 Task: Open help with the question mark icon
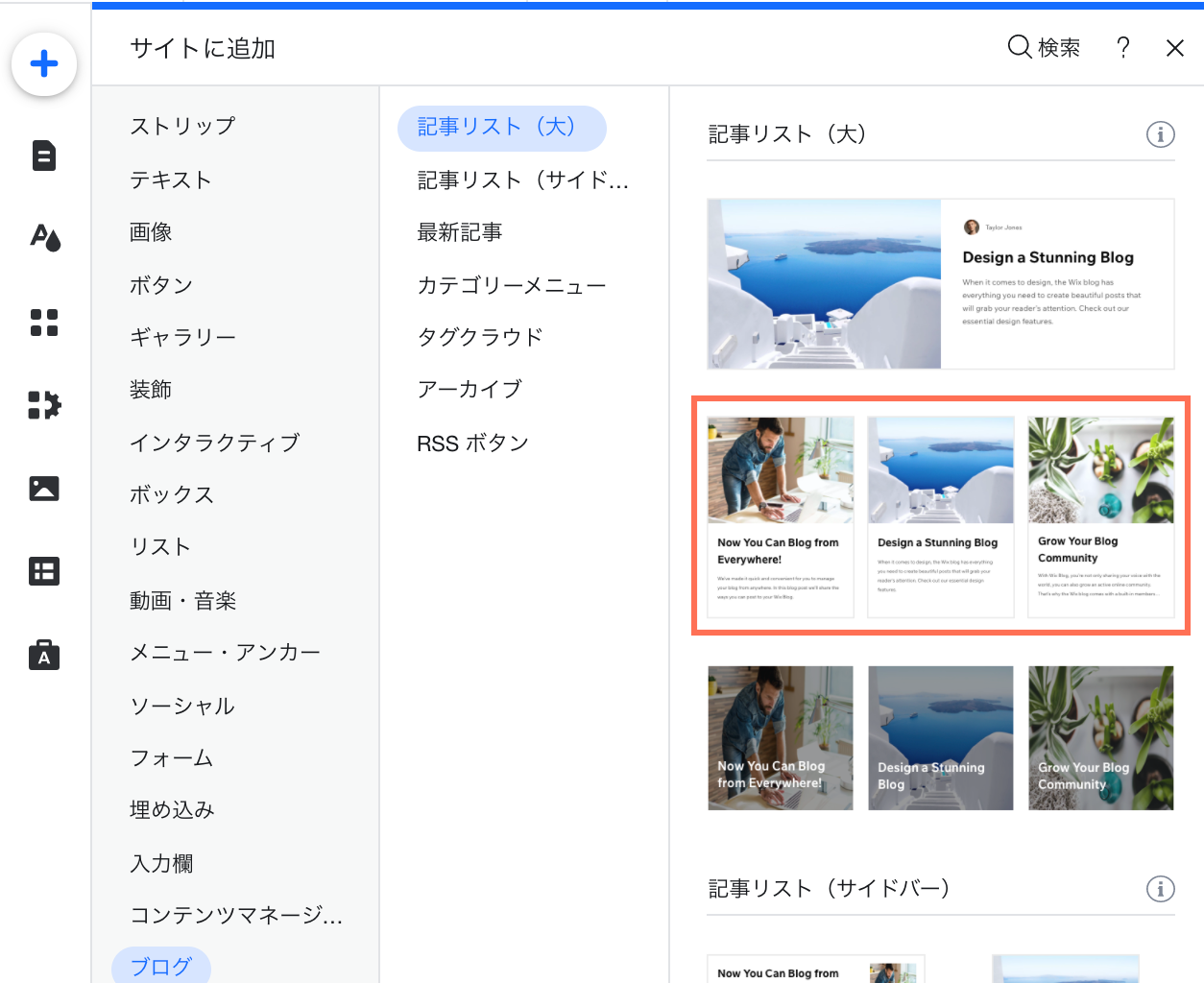click(x=1122, y=48)
